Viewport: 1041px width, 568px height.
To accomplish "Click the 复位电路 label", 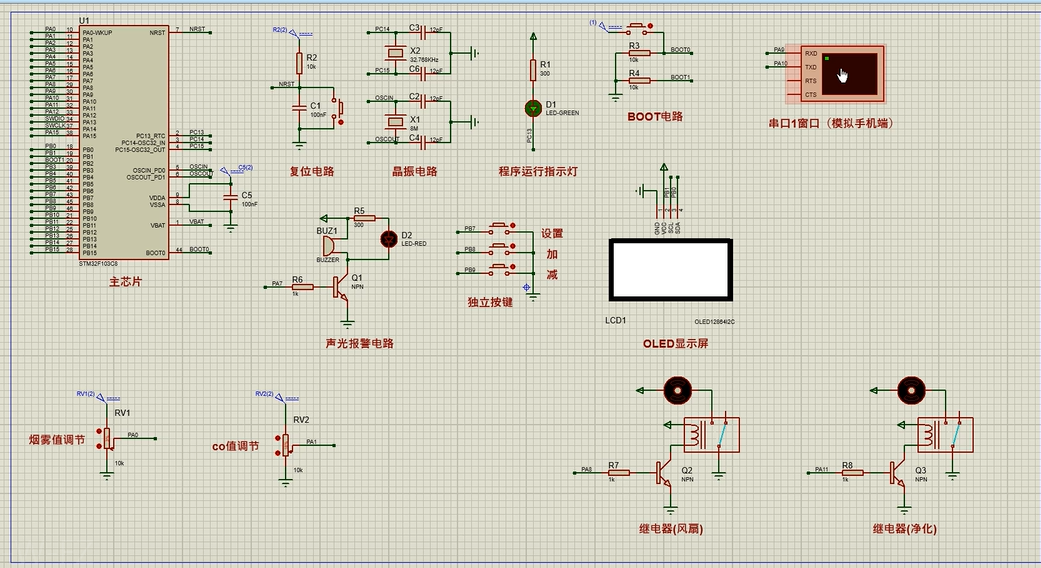I will click(x=312, y=171).
